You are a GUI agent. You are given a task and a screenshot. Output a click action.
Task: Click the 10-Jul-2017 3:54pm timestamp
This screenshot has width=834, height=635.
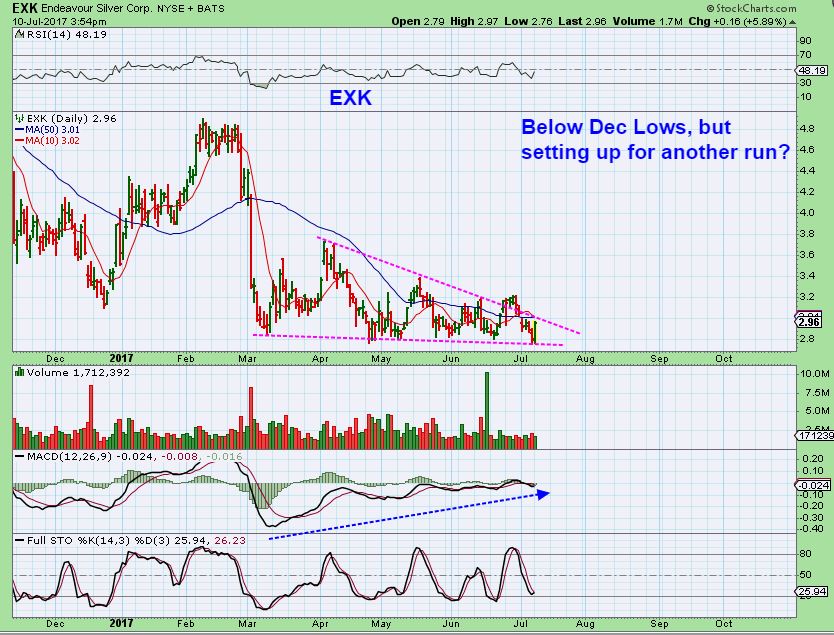[59, 22]
